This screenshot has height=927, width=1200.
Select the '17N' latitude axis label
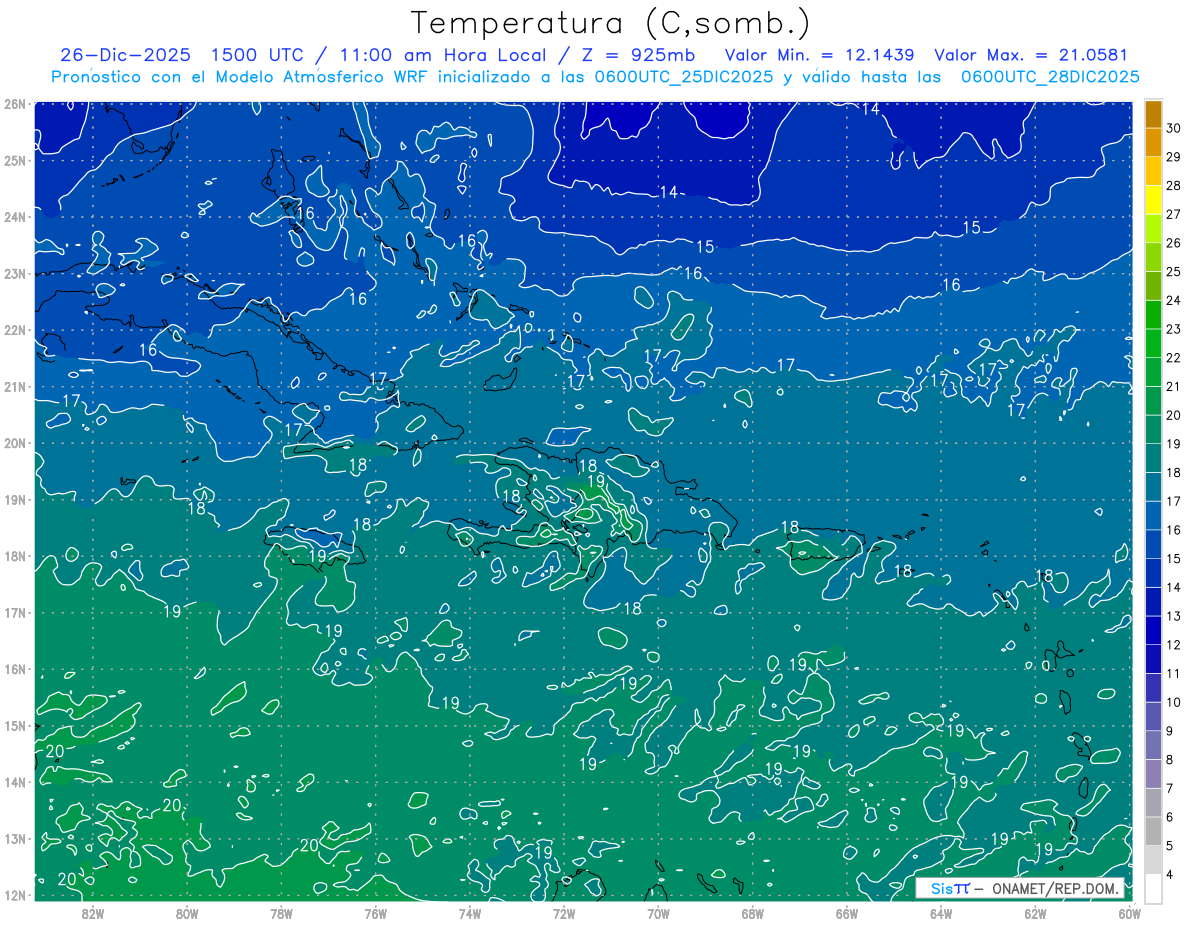click(14, 613)
